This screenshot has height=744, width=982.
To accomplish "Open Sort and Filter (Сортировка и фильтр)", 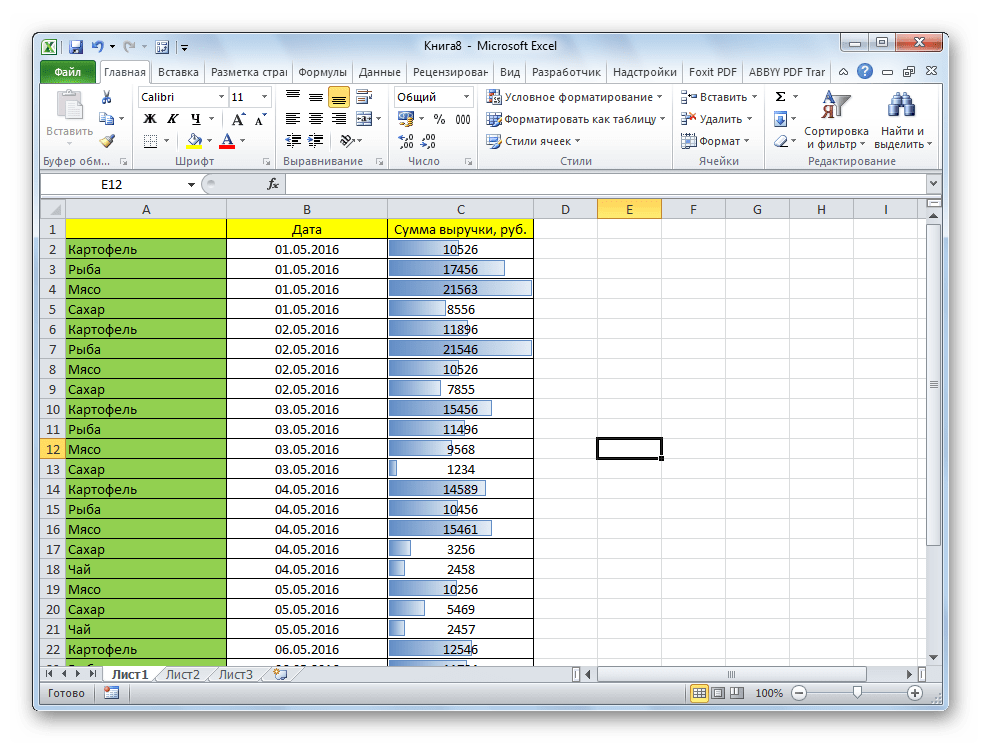I will click(x=836, y=120).
